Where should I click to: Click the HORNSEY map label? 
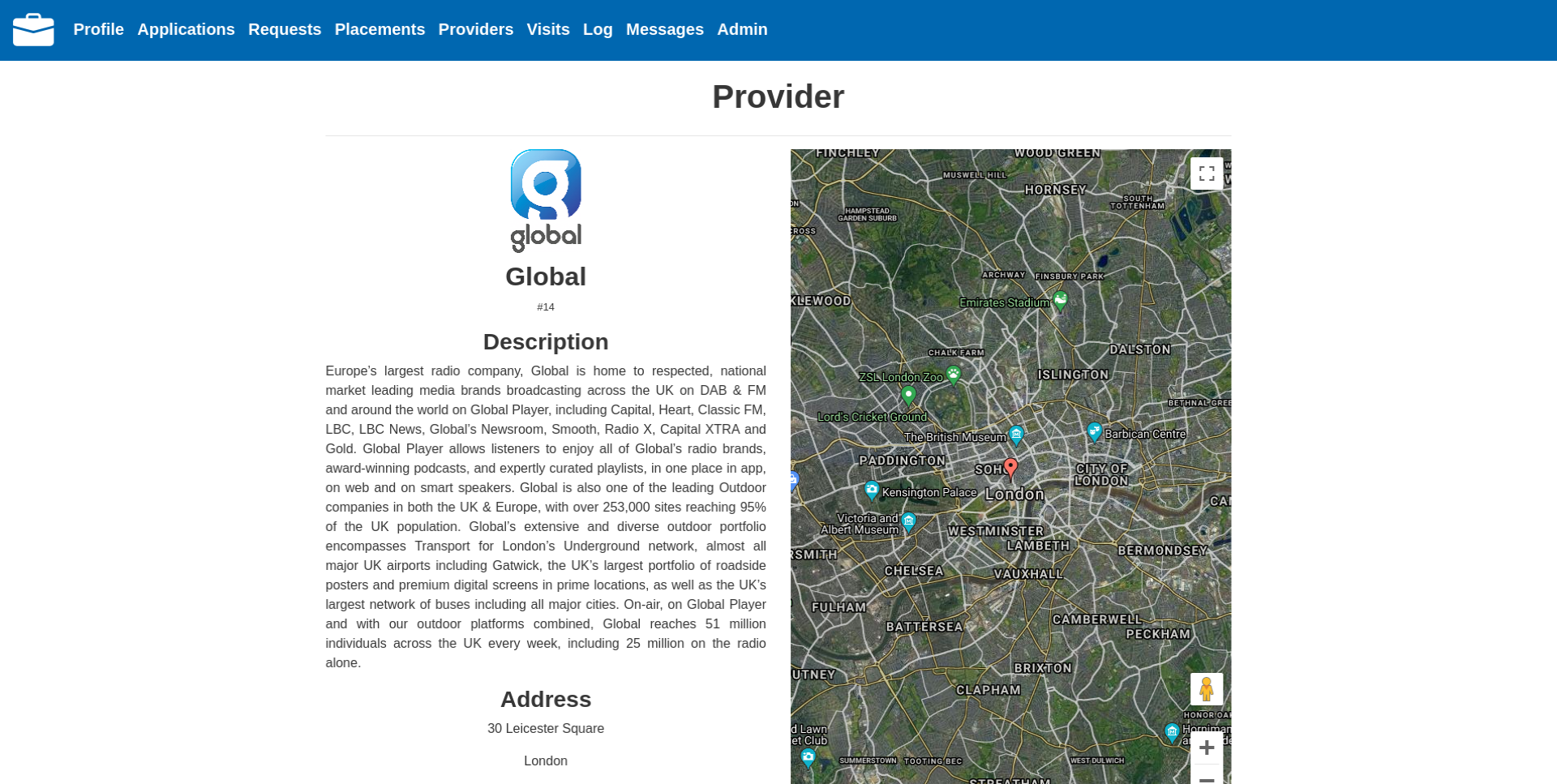pos(1055,190)
